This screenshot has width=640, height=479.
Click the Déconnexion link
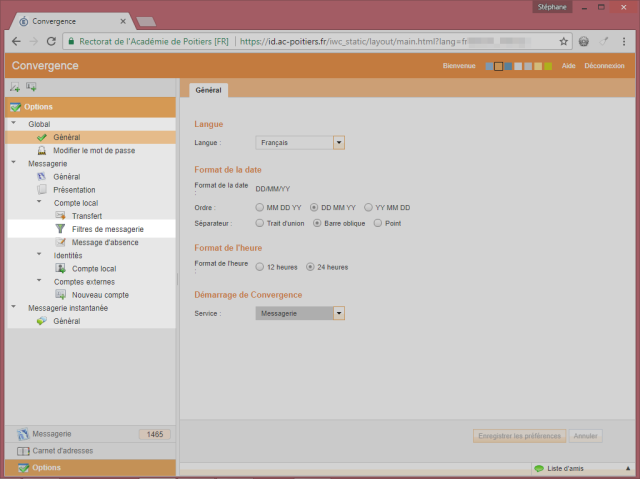coord(604,66)
